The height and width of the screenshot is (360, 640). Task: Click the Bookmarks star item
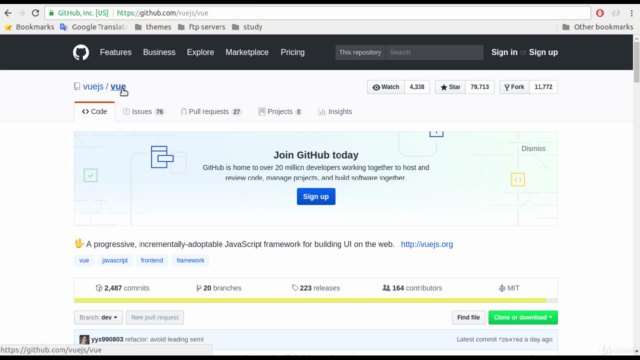coord(29,27)
